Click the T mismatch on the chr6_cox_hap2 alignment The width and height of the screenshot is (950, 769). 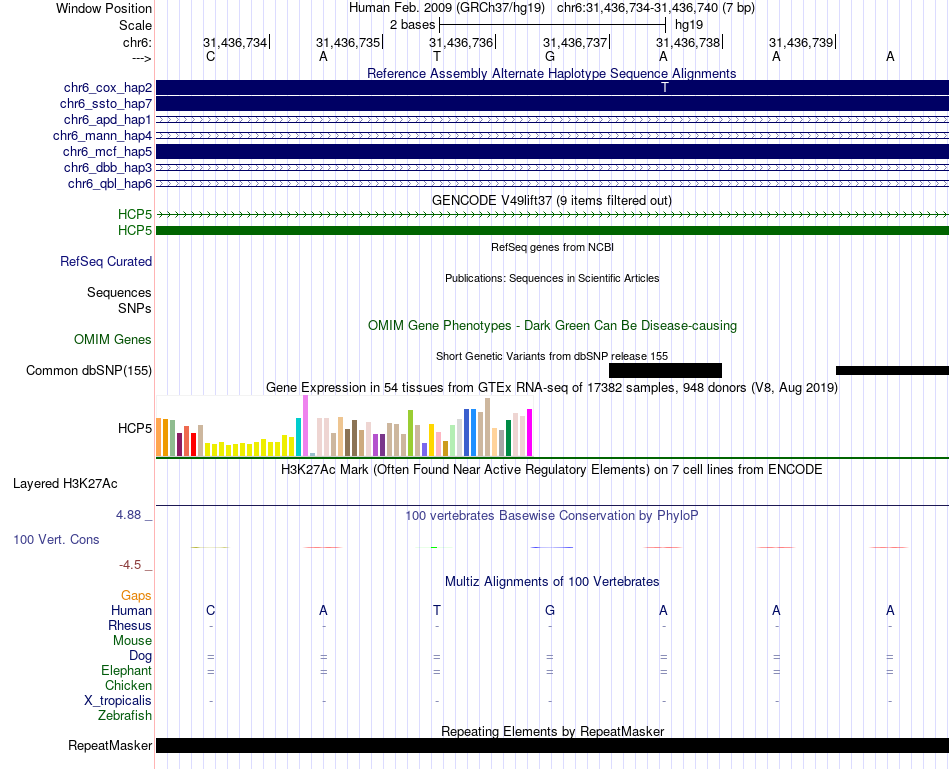tap(665, 88)
